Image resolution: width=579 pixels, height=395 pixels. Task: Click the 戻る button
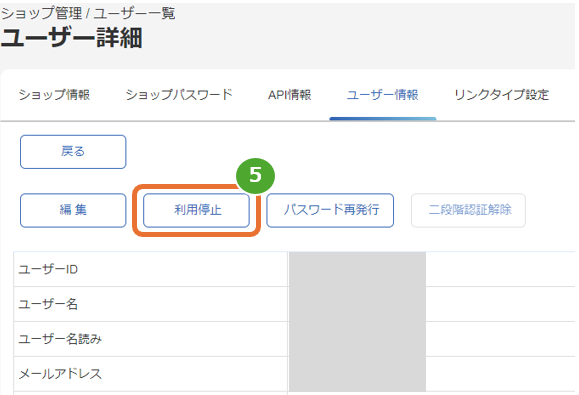[73, 152]
